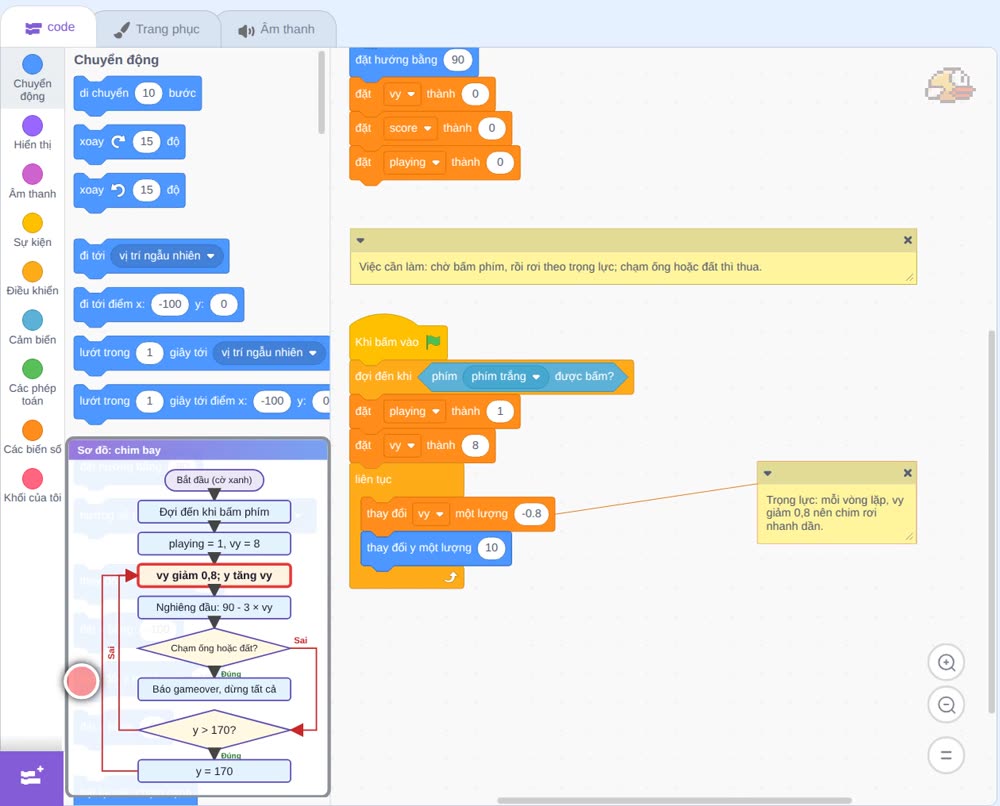Switch to the code tab
This screenshot has width=1000, height=806.
coord(49,27)
